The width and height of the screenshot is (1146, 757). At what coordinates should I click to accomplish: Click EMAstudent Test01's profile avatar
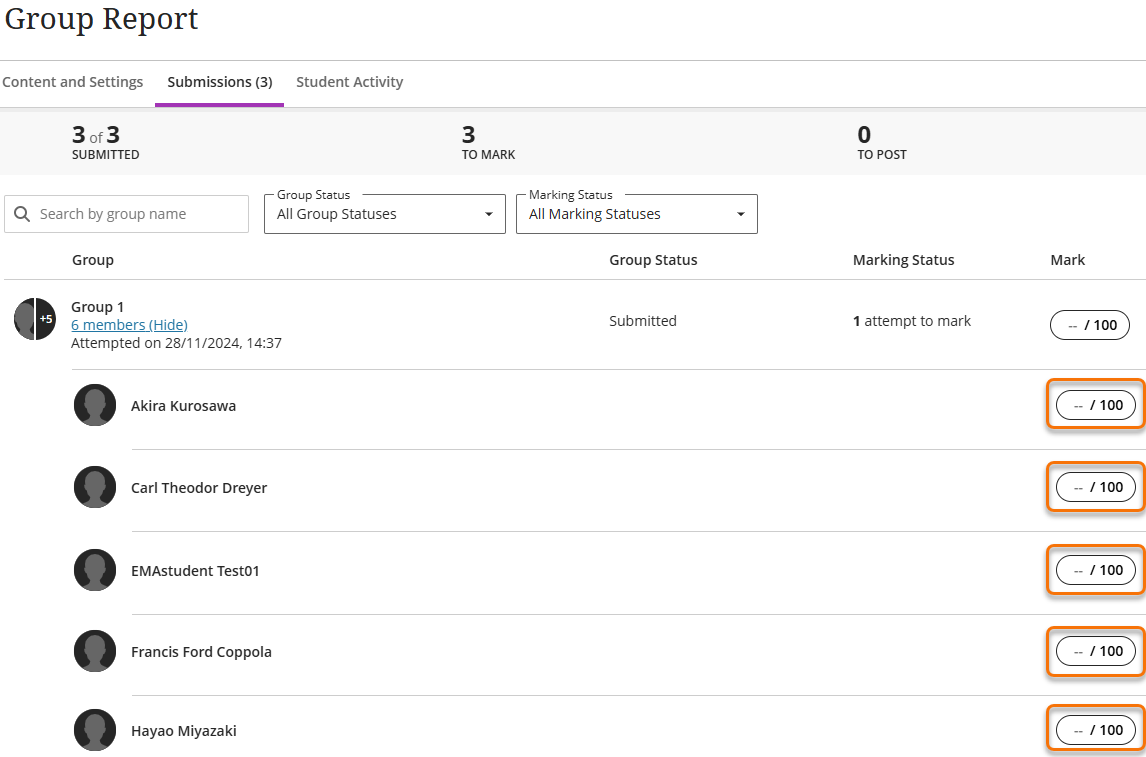95,570
